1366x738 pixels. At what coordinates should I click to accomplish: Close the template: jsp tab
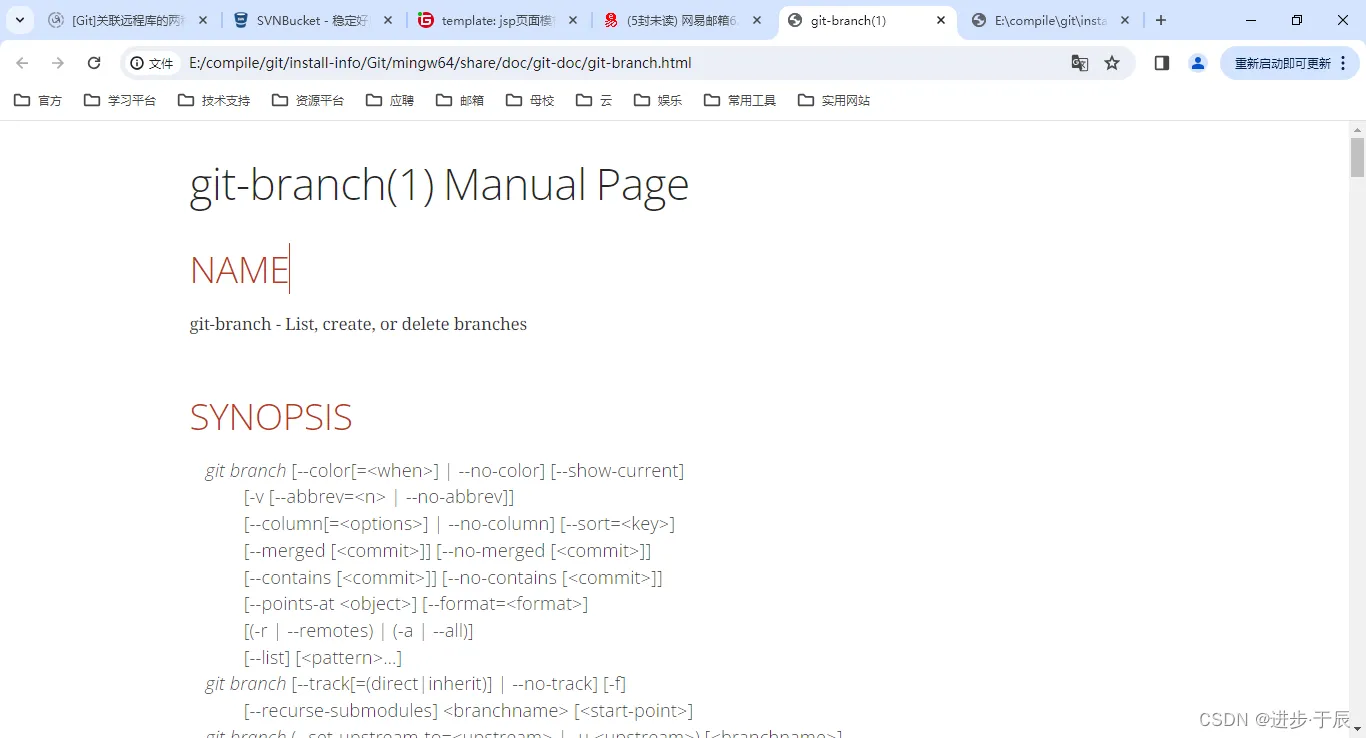point(572,20)
